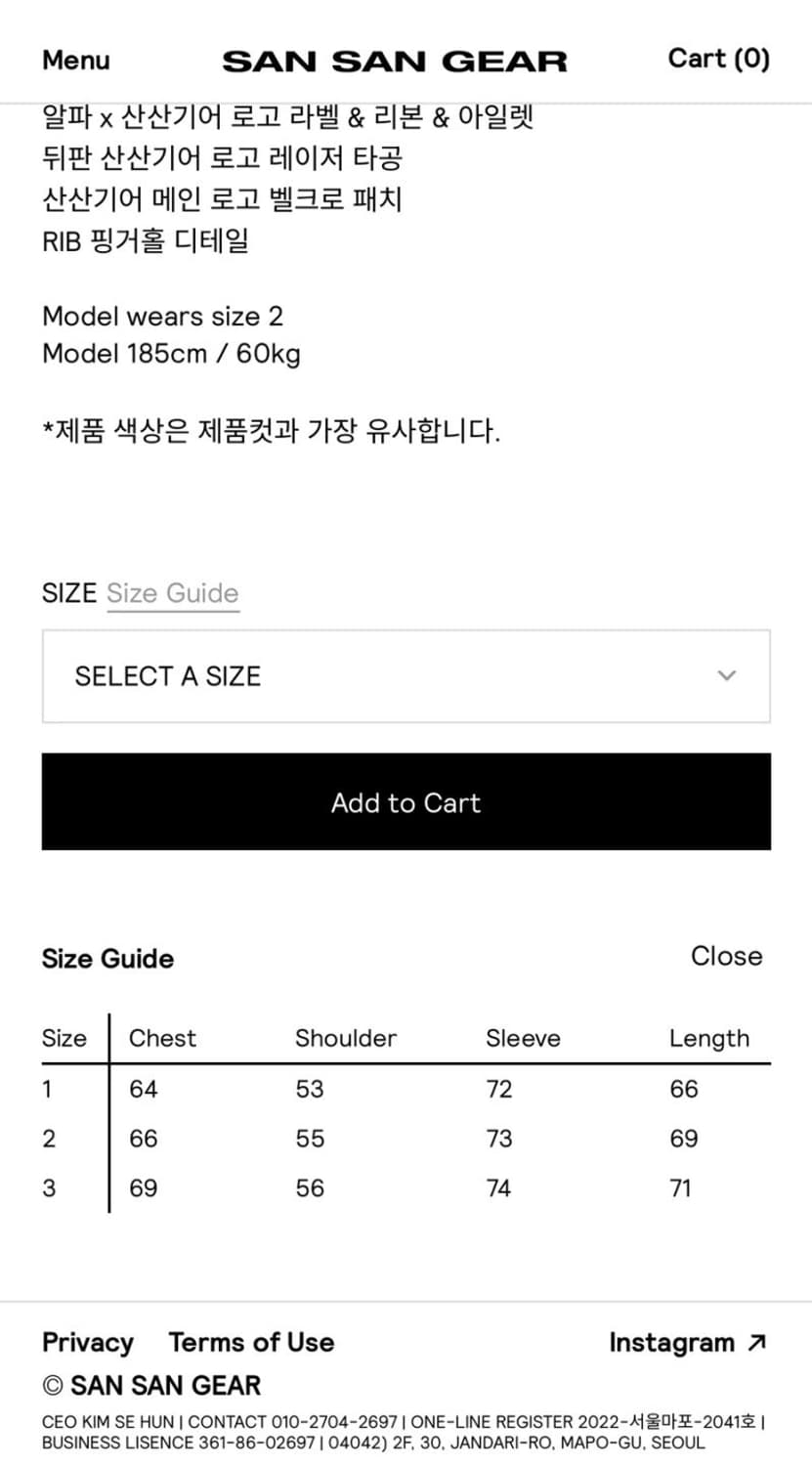Click the dropdown chevron on size selector
The width and height of the screenshot is (812, 1466).
coord(725,675)
